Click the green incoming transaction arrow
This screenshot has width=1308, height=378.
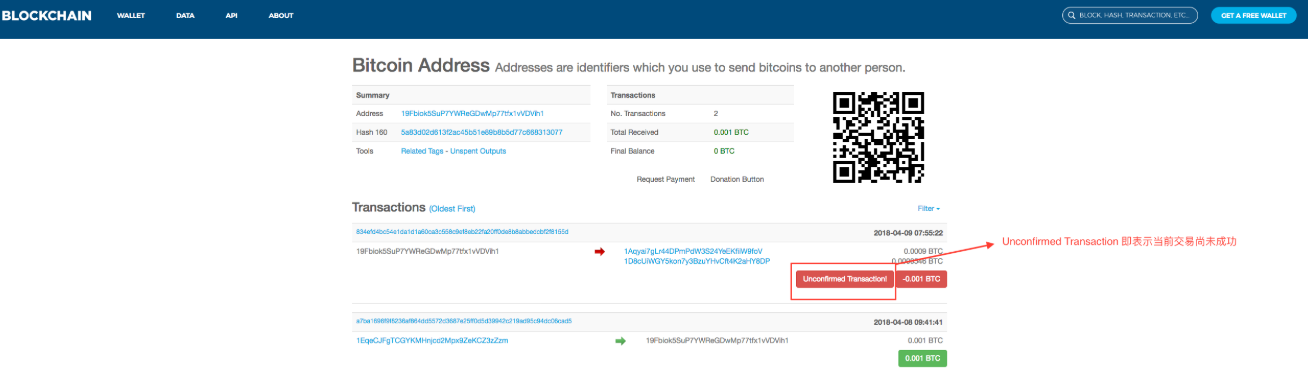620,341
